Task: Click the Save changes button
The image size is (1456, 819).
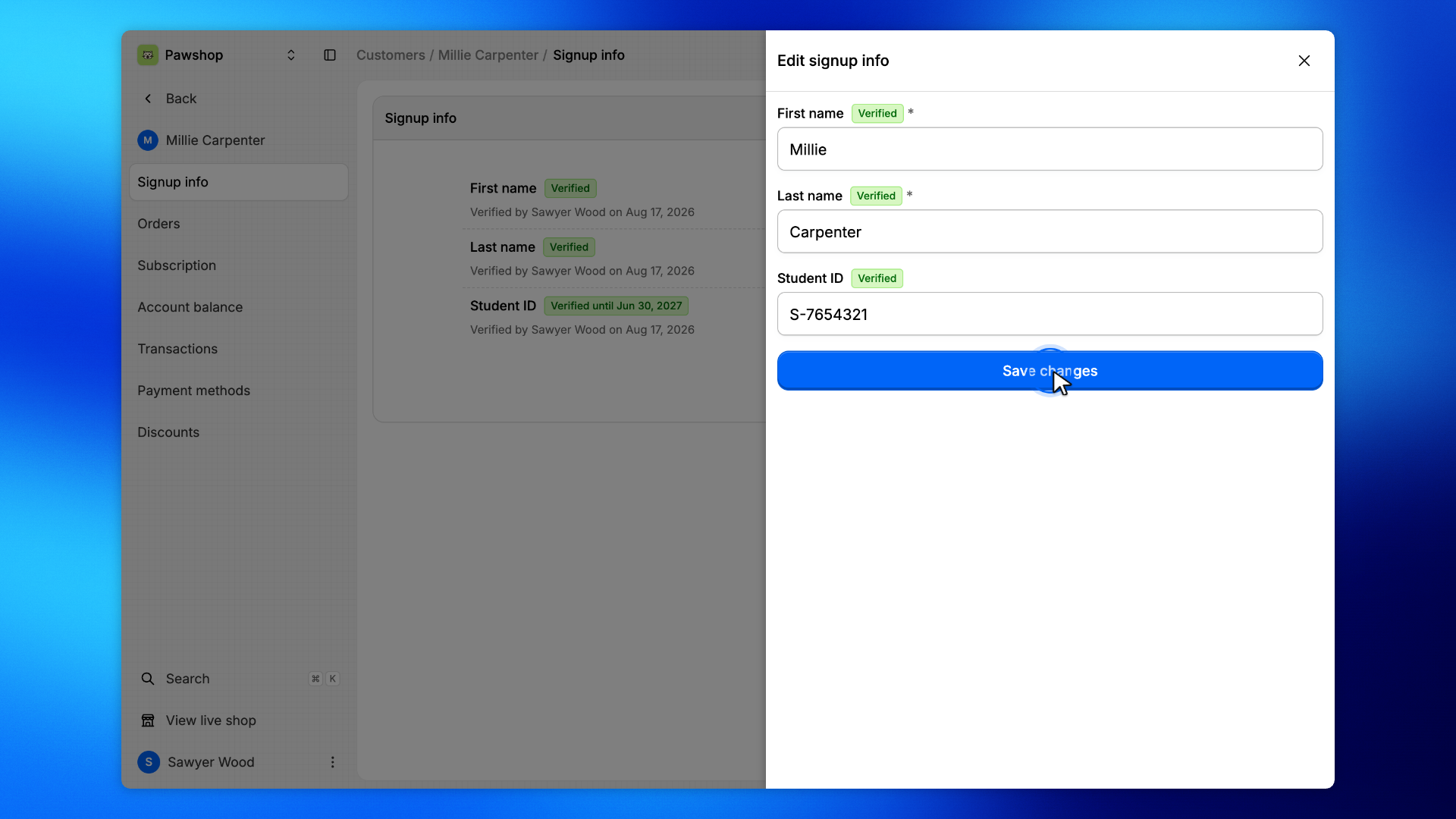Action: point(1050,371)
